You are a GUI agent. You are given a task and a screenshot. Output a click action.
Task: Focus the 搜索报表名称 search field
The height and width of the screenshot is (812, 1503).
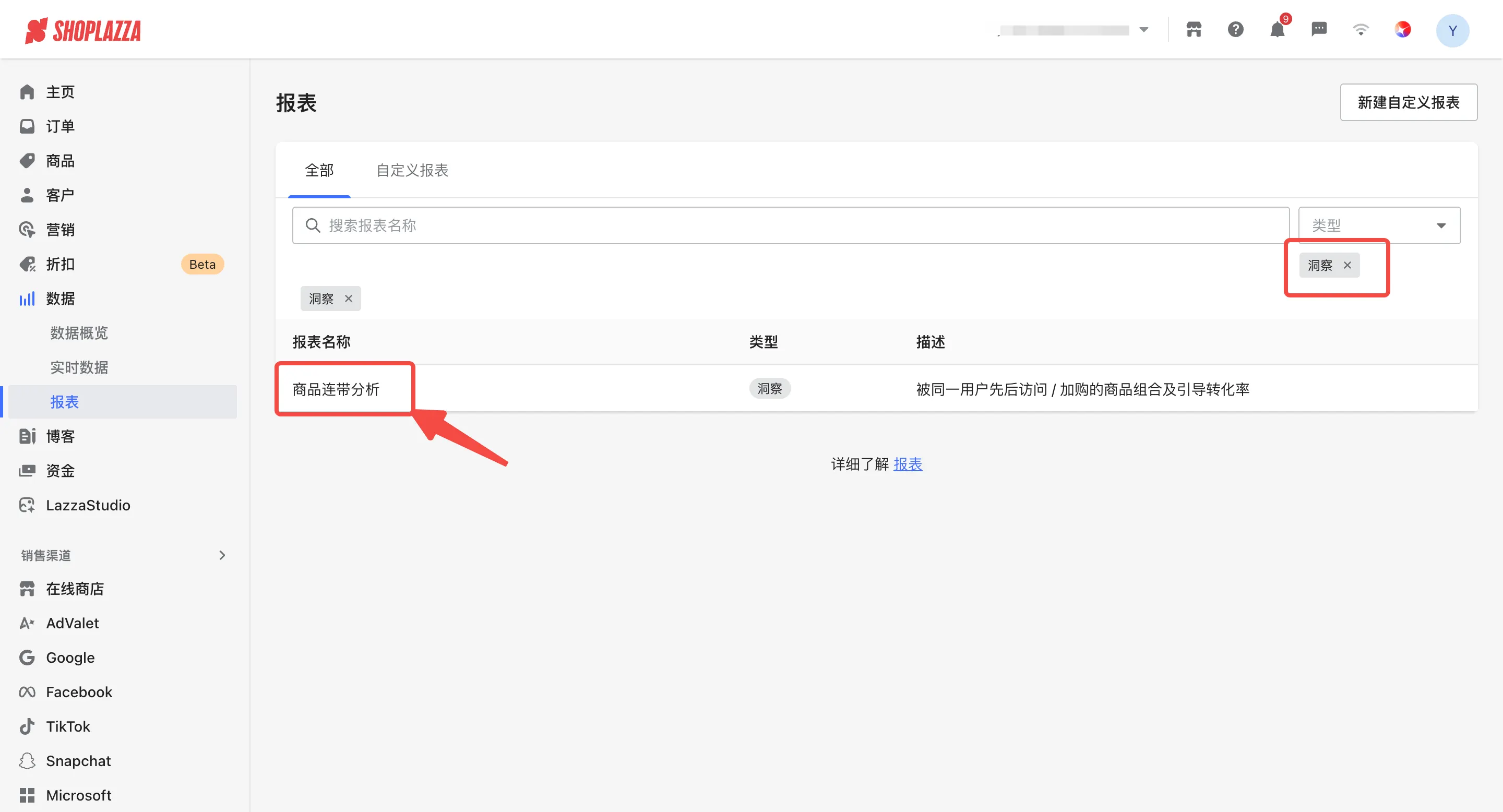(x=791, y=225)
